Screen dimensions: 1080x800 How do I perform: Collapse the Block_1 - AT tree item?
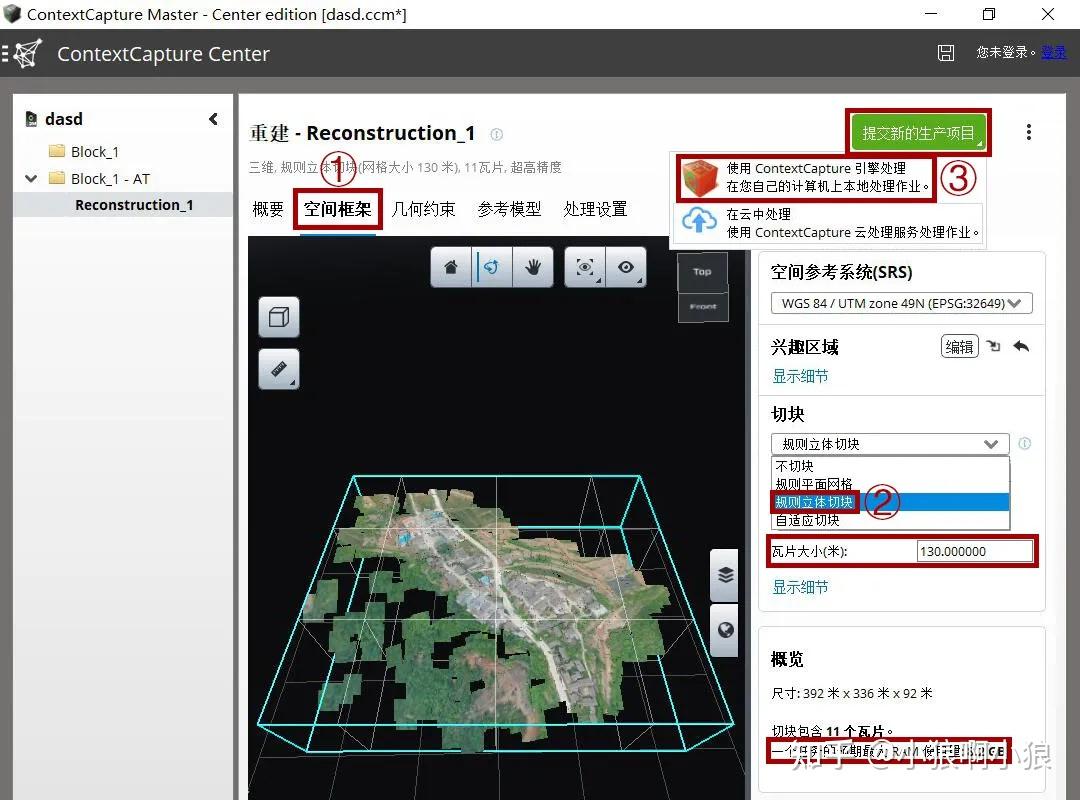(x=31, y=178)
